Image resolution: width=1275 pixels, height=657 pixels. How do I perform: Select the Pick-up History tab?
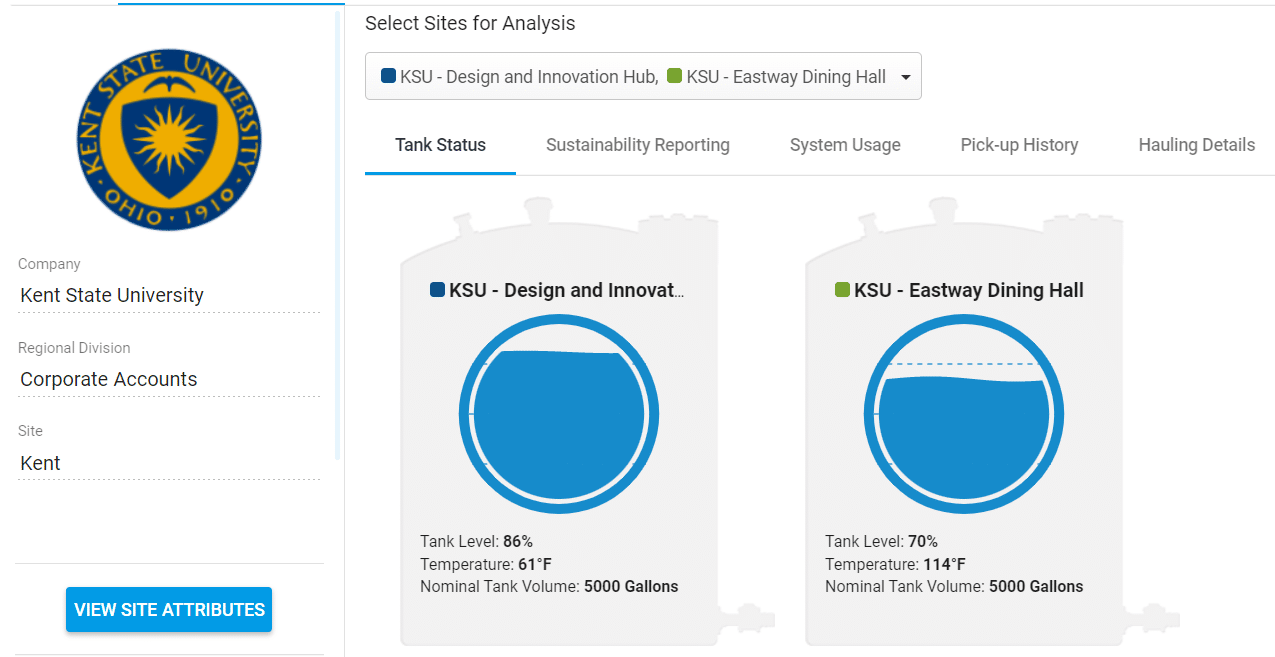pyautogui.click(x=1019, y=145)
